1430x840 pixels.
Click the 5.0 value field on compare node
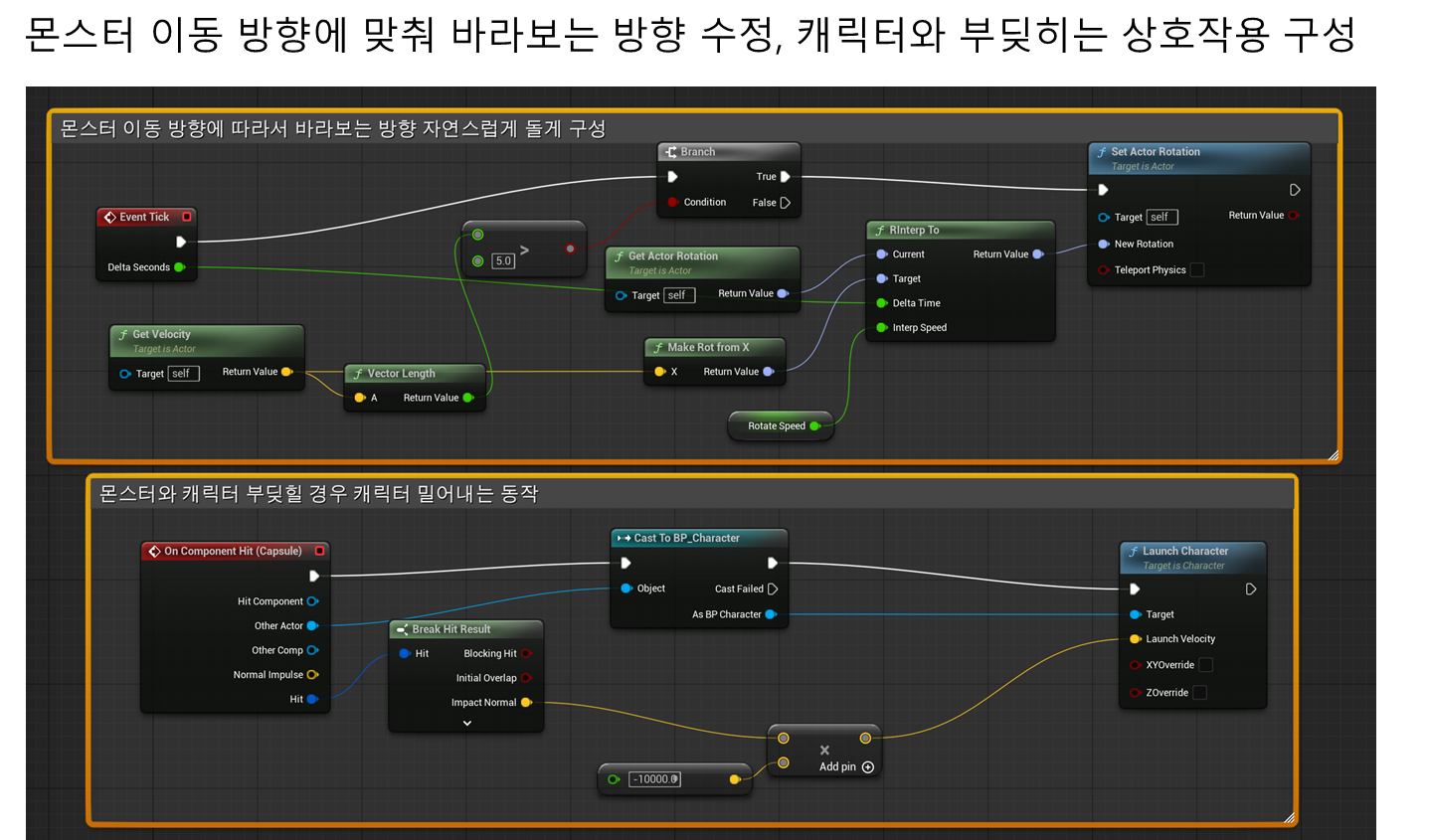pos(503,261)
